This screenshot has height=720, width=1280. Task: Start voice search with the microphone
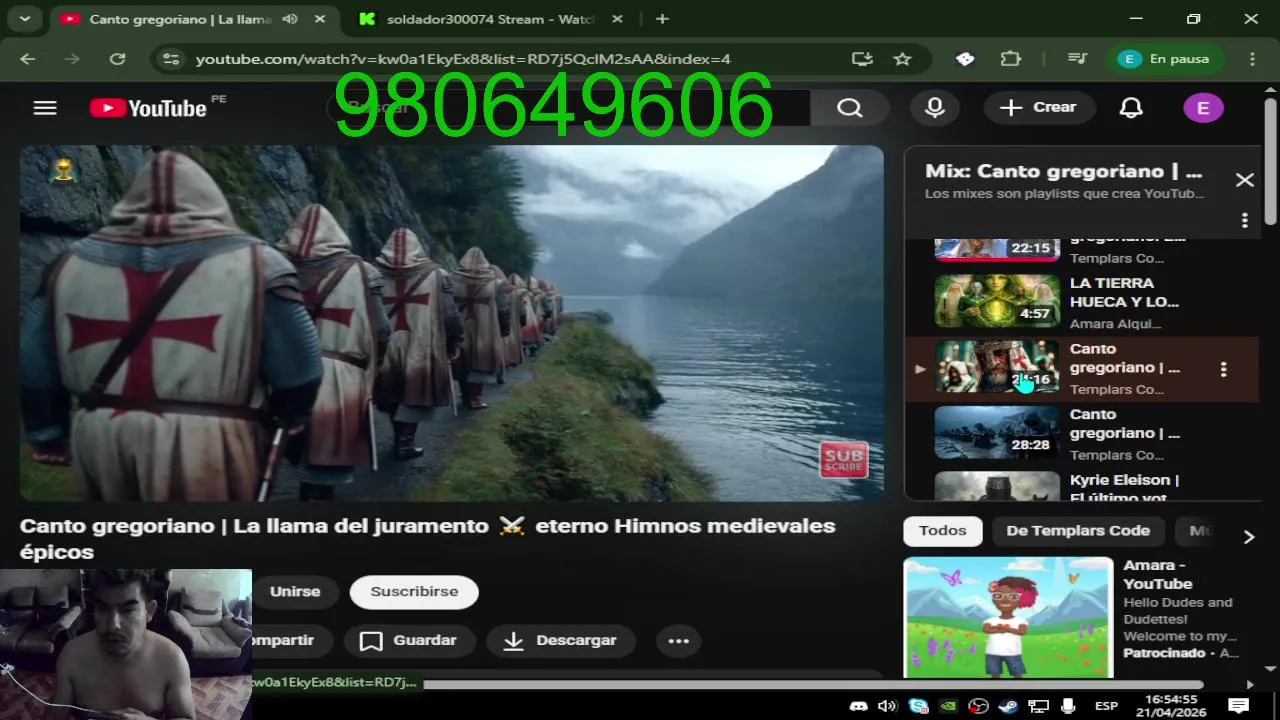(x=935, y=108)
